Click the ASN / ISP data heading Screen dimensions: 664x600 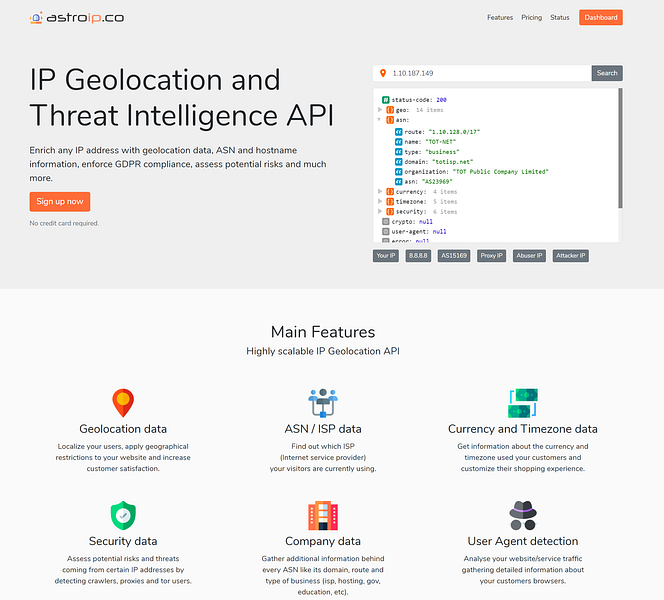323,429
